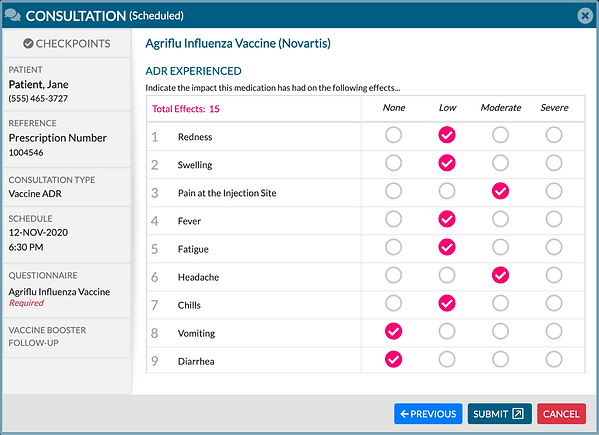
Task: Select None for Diarrhea
Action: point(393,359)
